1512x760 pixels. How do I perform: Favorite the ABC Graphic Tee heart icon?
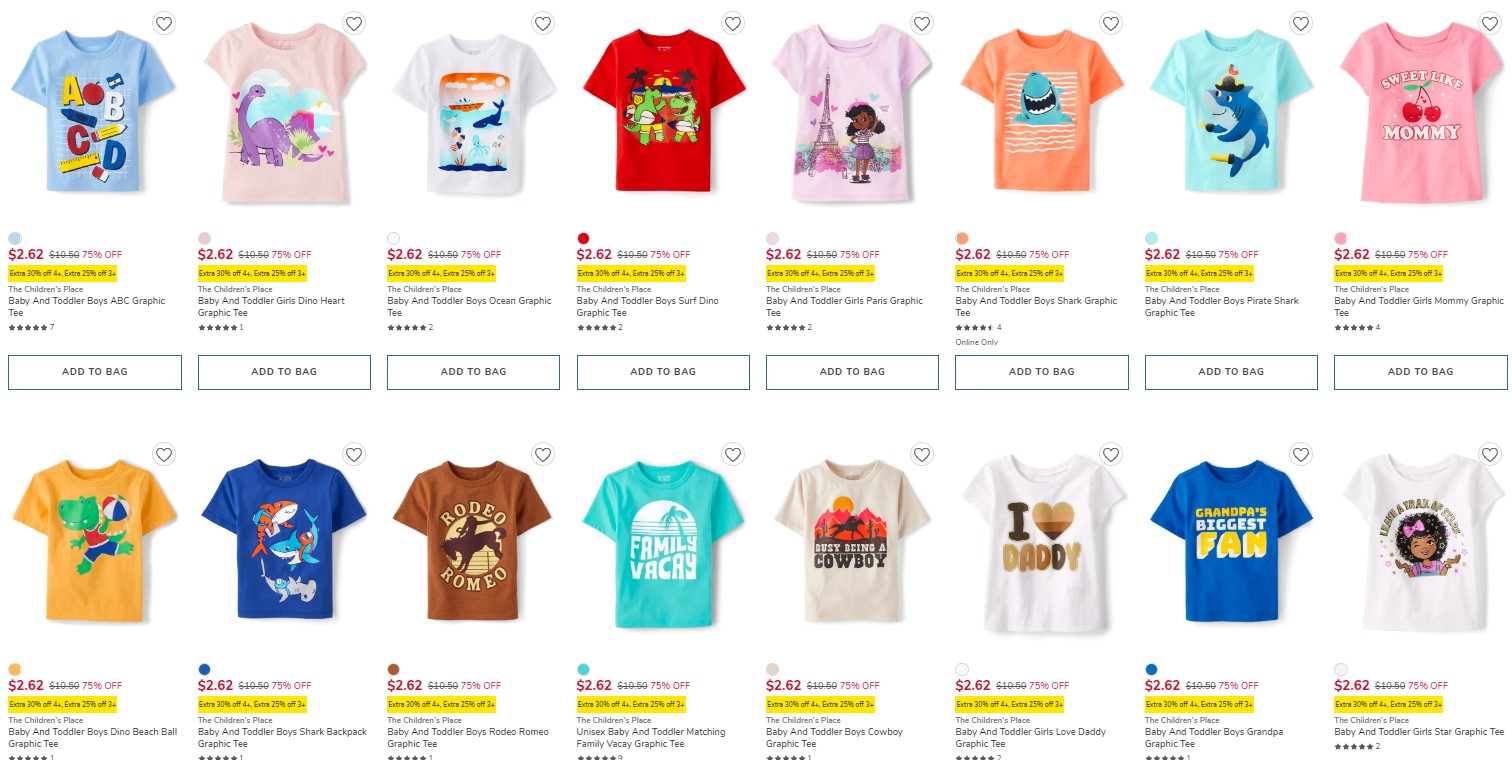point(165,23)
